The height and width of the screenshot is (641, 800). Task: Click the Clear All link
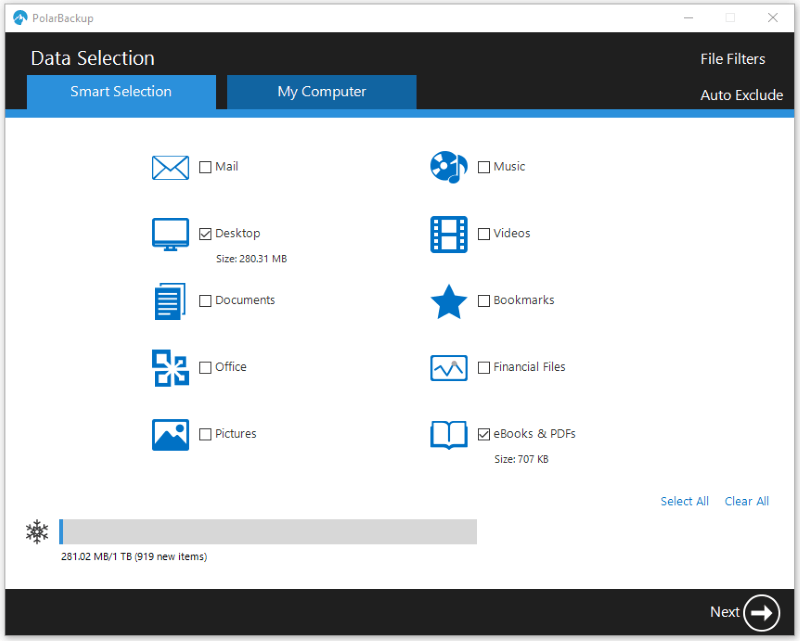point(746,501)
